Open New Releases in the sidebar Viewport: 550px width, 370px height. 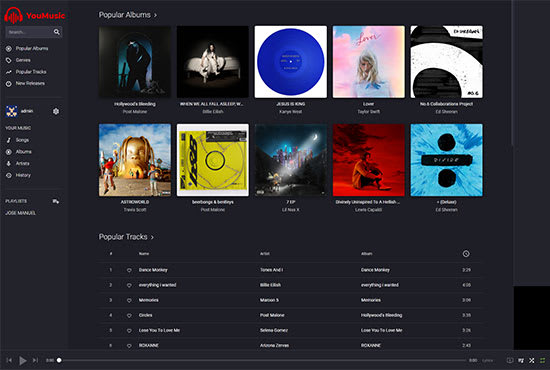[x=30, y=83]
